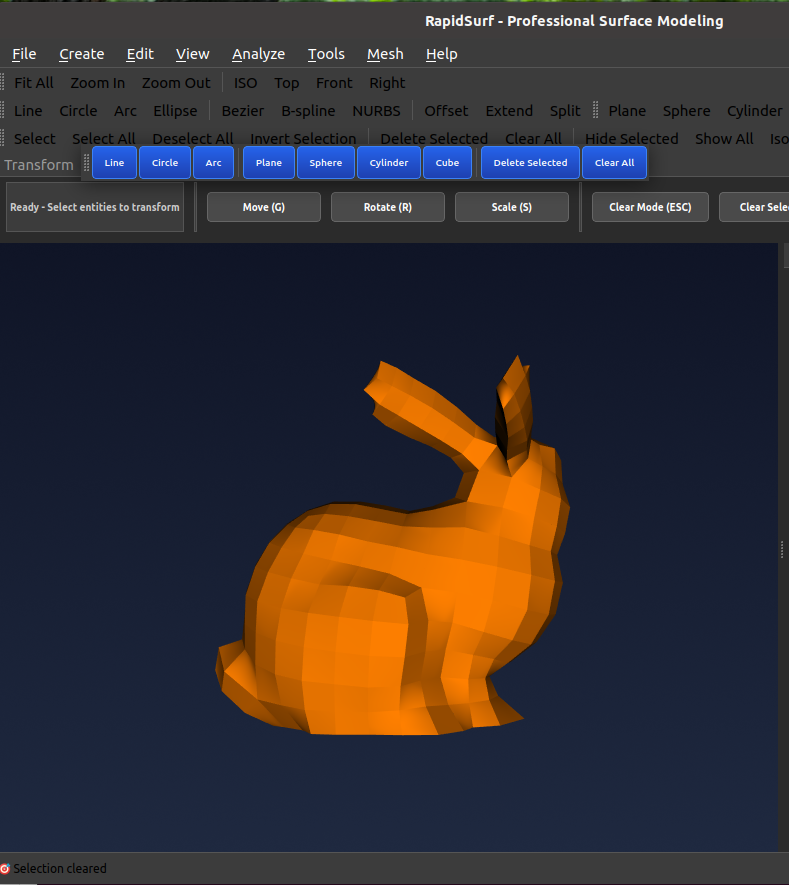Click gray Cylinder item in surface toolbar
The height and width of the screenshot is (885, 789).
pos(755,111)
